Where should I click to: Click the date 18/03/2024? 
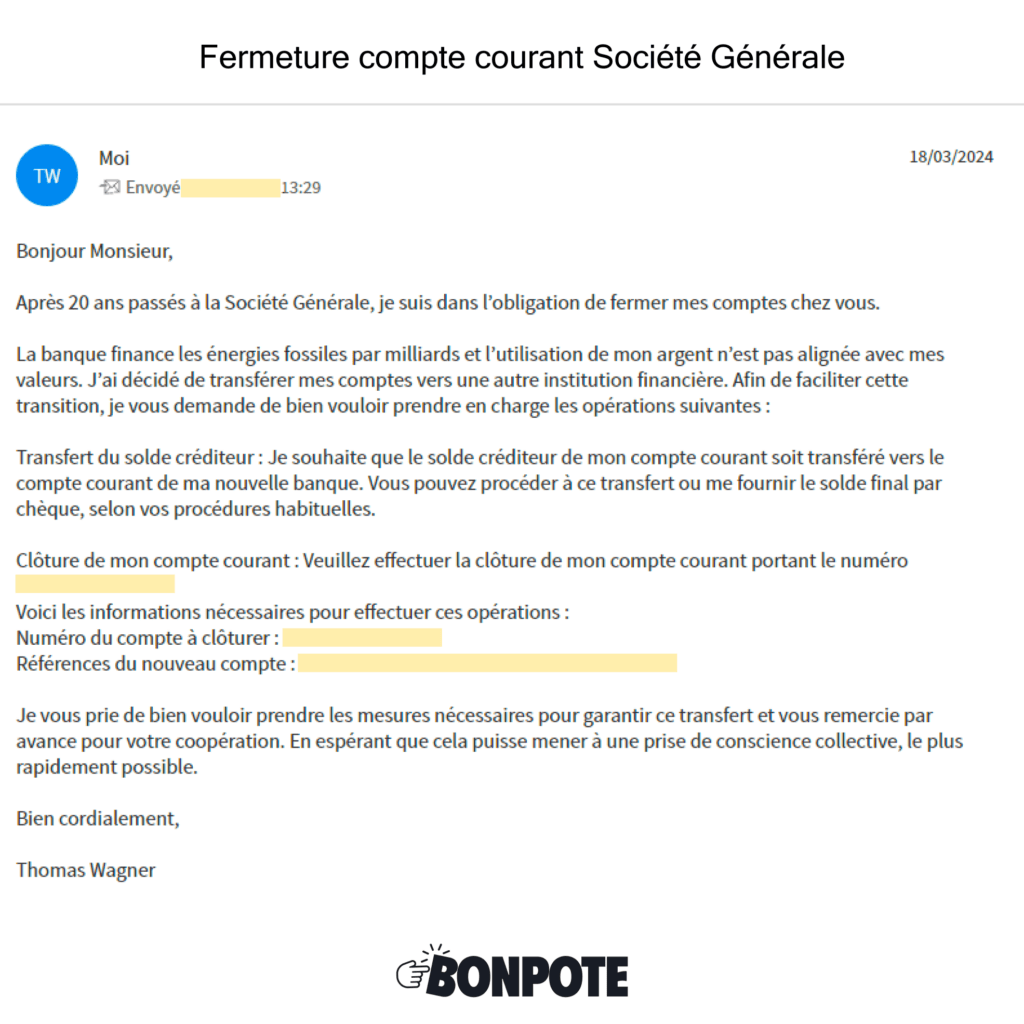click(x=951, y=157)
